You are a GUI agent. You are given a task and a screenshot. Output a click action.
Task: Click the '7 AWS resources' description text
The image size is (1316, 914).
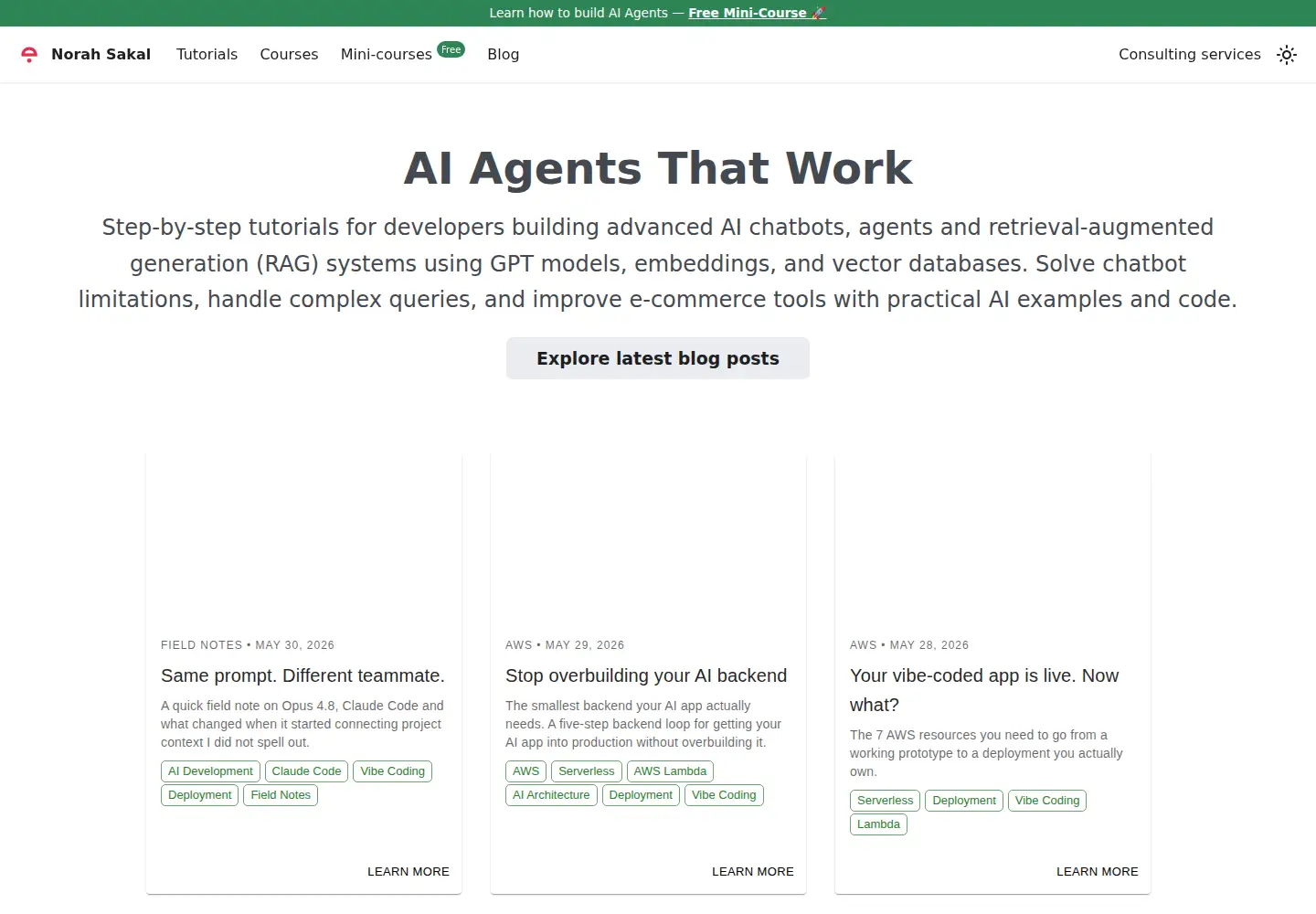click(986, 753)
